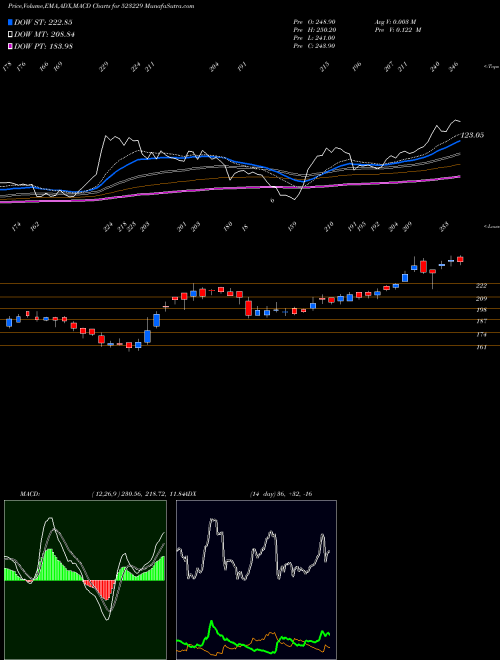Click the white DOW MT legend swatch

point(10,34)
